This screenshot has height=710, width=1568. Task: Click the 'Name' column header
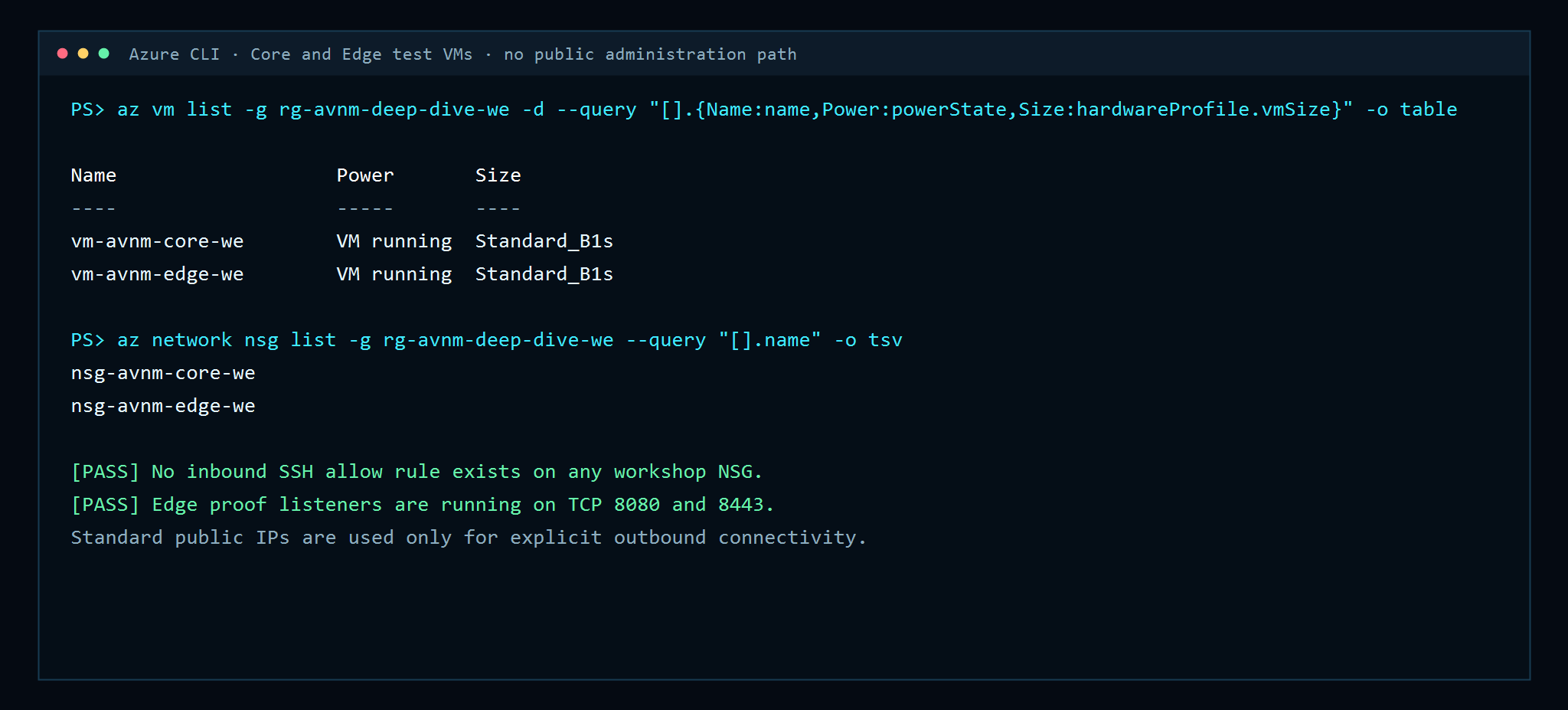coord(93,175)
